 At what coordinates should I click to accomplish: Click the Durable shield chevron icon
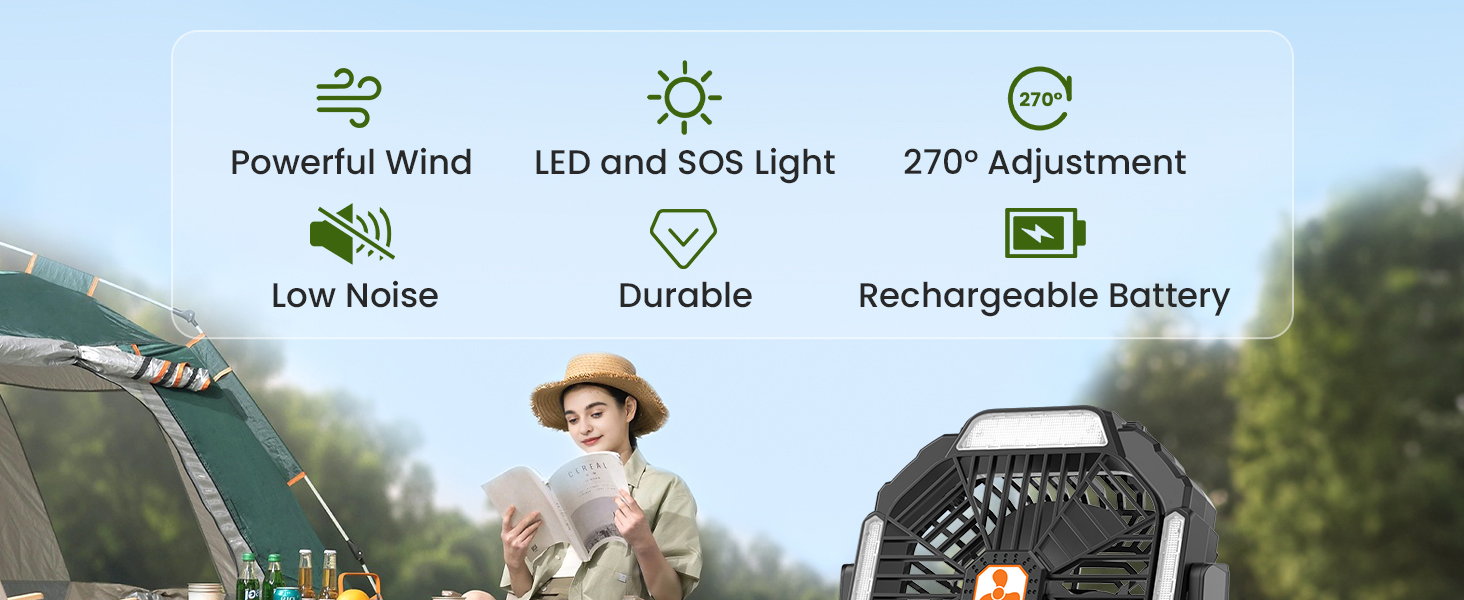[684, 237]
